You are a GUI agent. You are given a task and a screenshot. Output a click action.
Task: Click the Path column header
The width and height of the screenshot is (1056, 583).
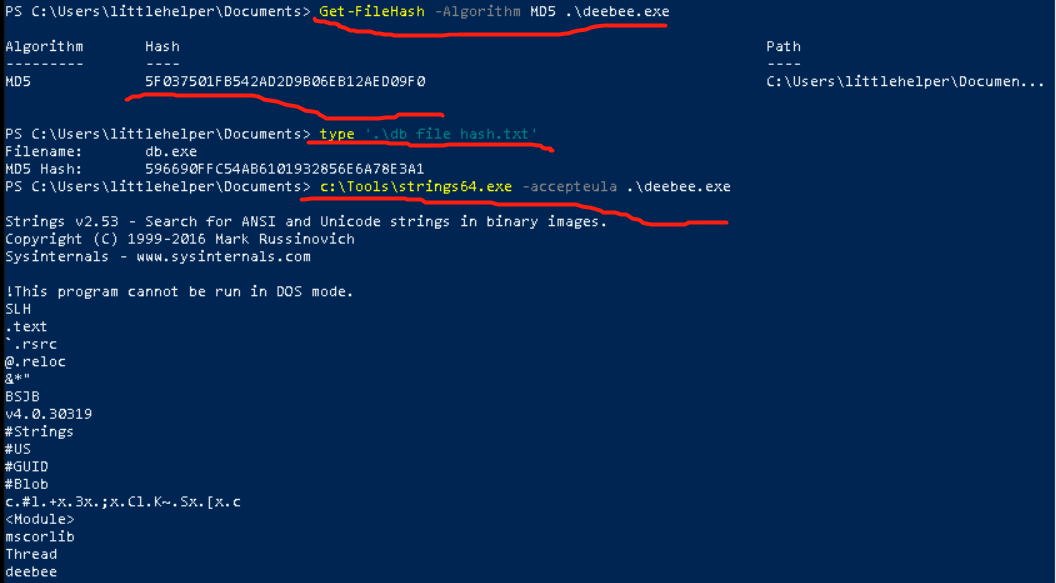783,46
